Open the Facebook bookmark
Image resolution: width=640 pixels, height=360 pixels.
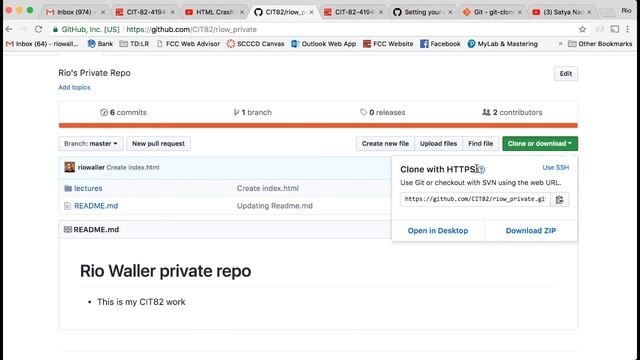coord(440,44)
